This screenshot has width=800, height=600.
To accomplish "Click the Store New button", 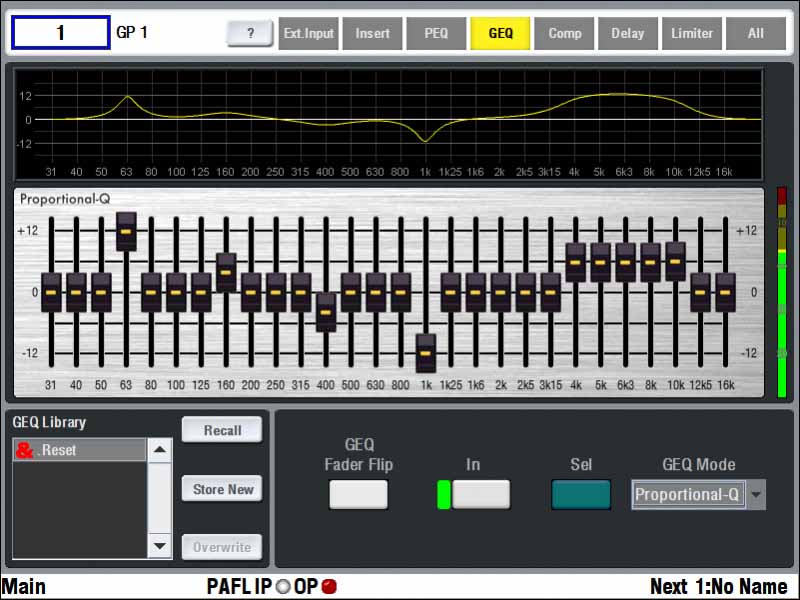I will click(222, 489).
